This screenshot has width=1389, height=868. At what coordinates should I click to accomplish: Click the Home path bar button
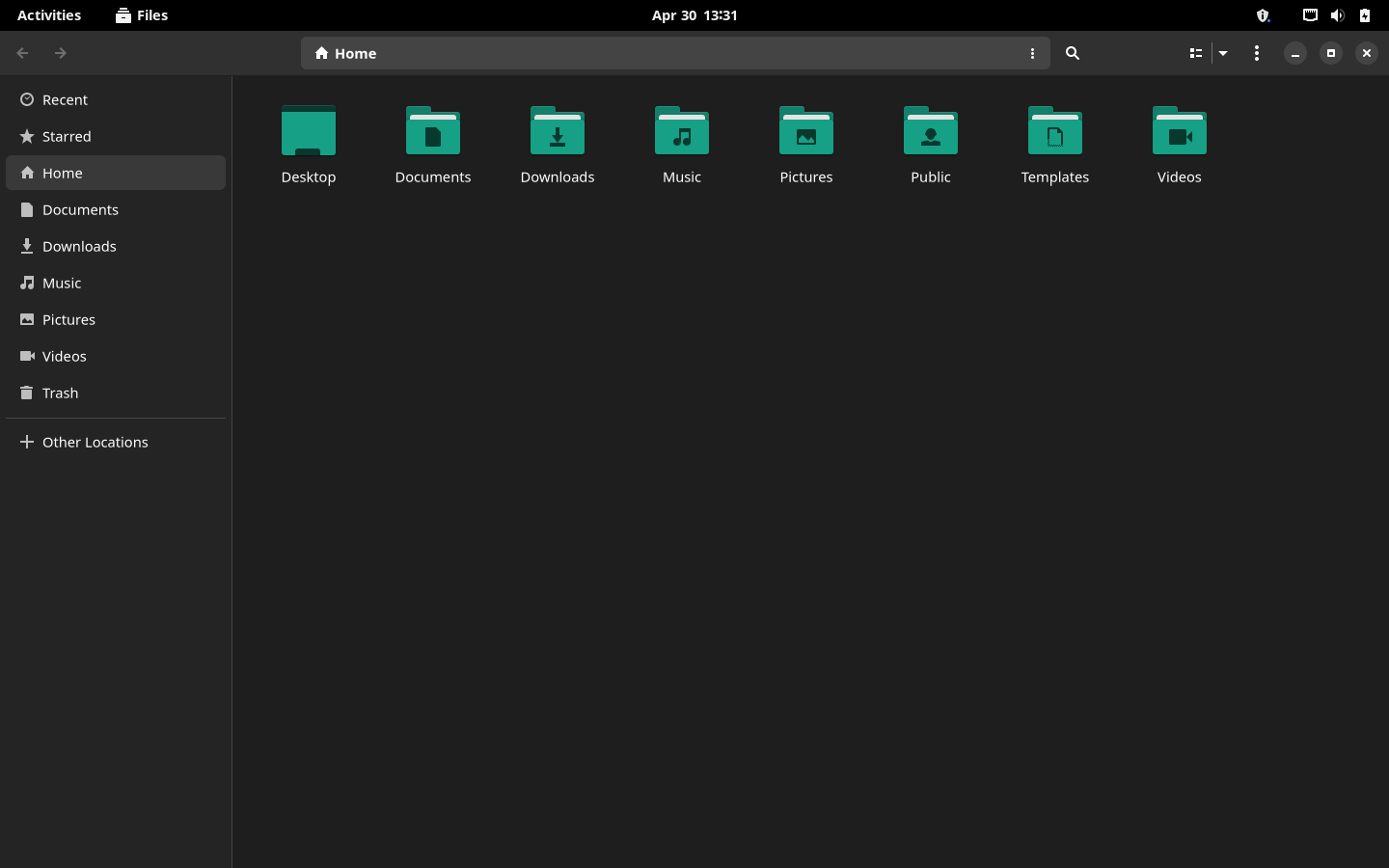(345, 53)
